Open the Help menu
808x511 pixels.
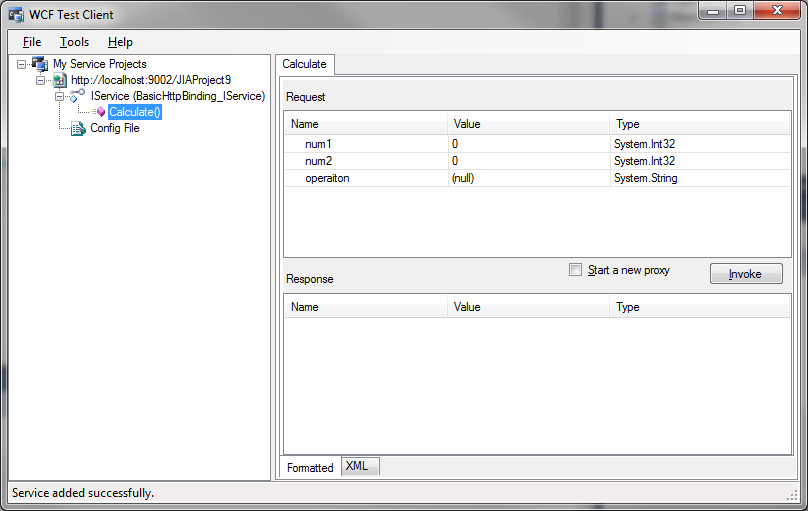point(120,42)
